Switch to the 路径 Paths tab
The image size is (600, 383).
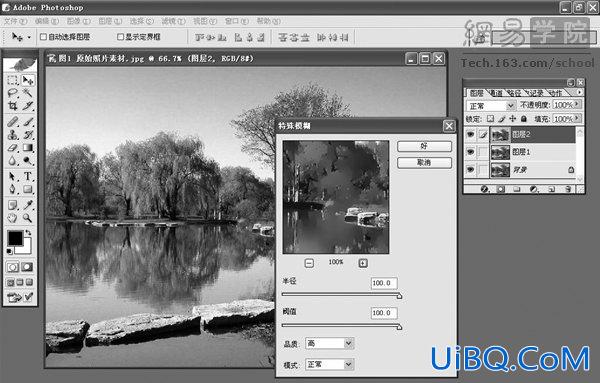point(515,93)
